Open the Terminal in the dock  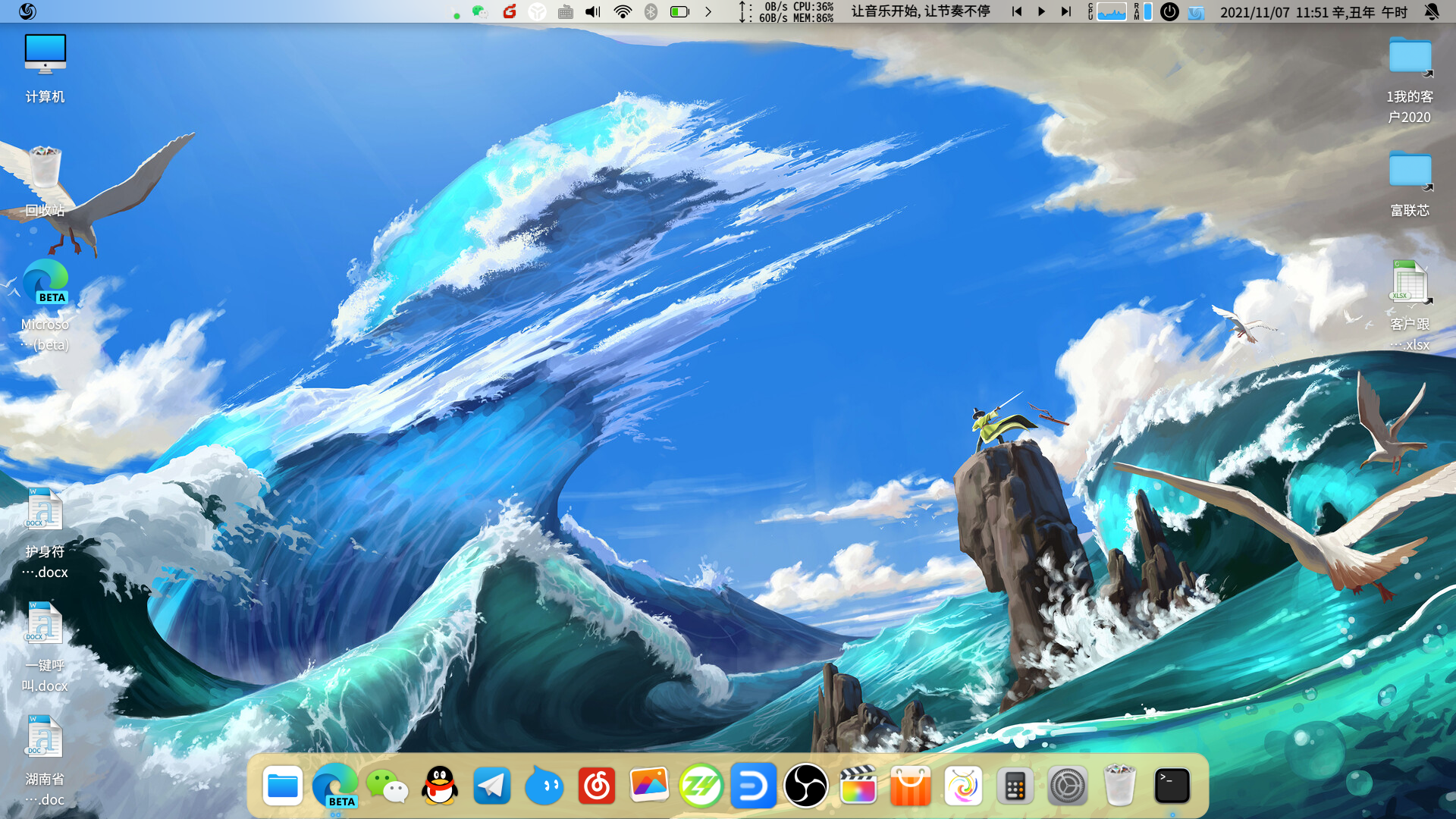click(x=1172, y=786)
